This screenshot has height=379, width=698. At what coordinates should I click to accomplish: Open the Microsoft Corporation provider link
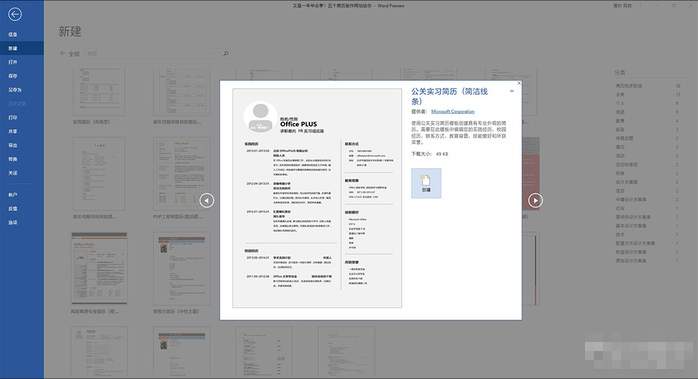pos(453,111)
